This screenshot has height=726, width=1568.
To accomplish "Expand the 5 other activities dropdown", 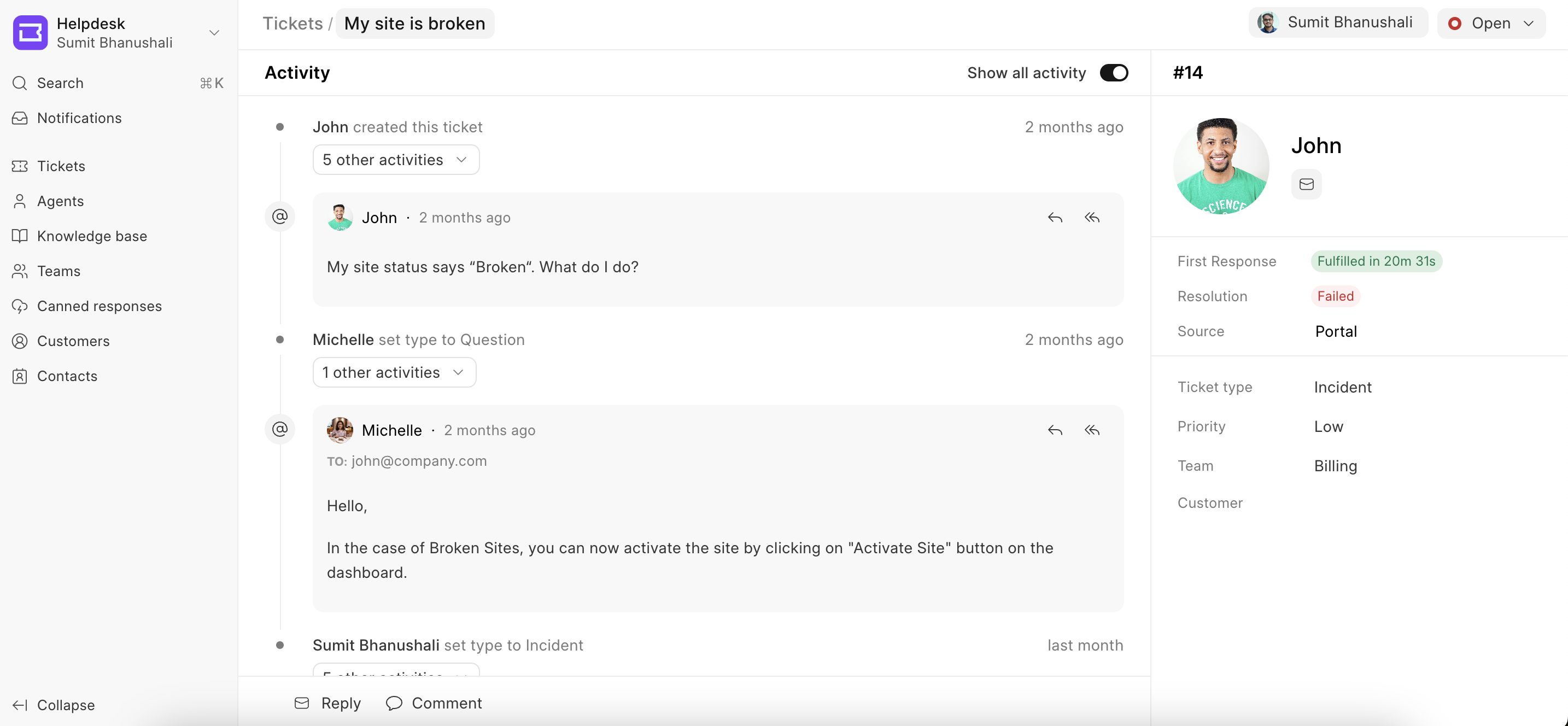I will (396, 160).
